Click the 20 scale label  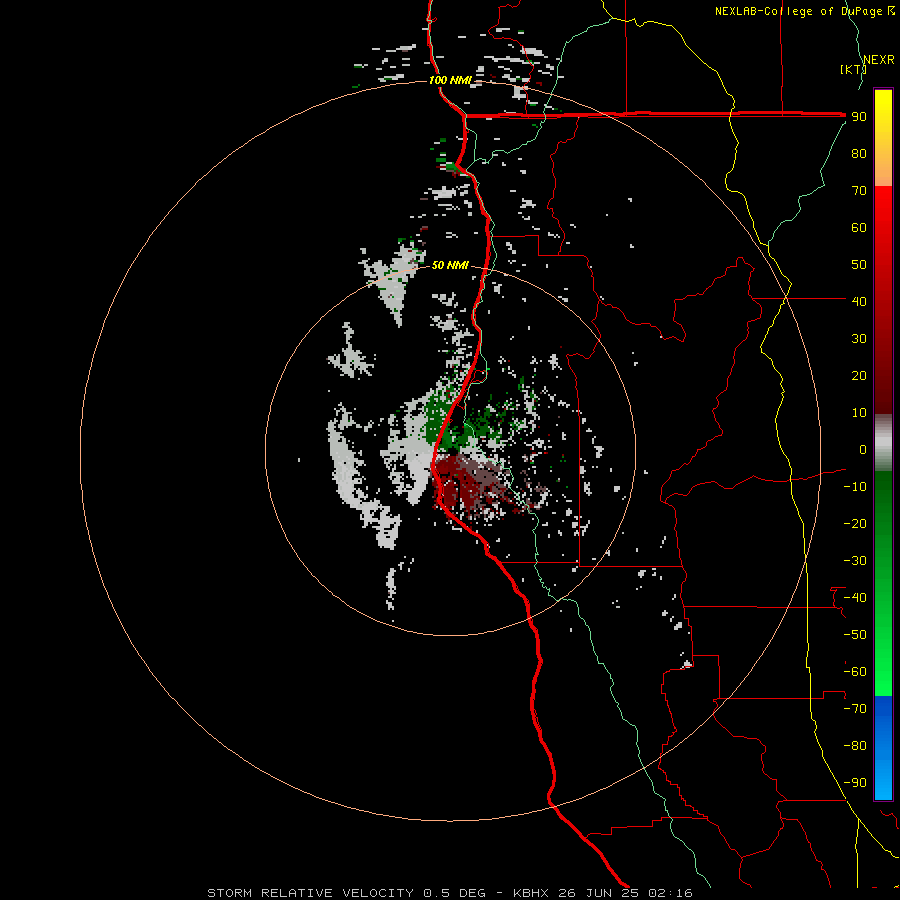(x=859, y=376)
